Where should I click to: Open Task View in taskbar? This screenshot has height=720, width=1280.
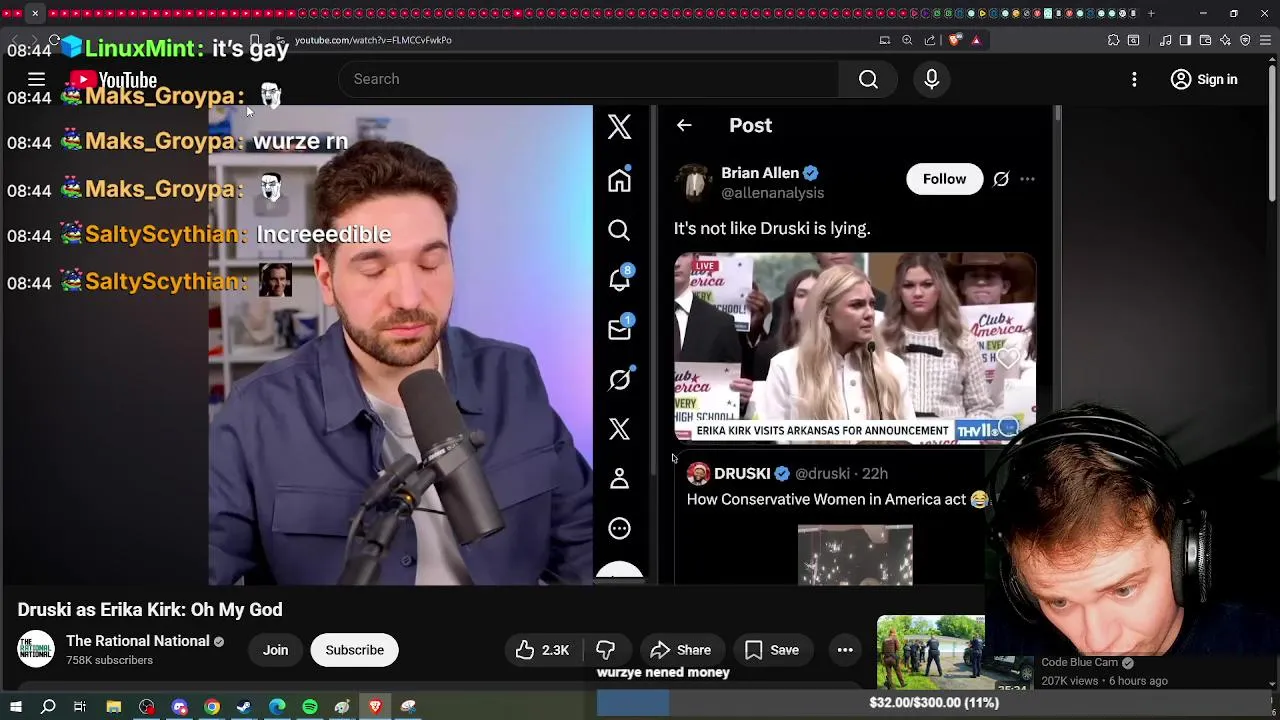click(x=80, y=707)
